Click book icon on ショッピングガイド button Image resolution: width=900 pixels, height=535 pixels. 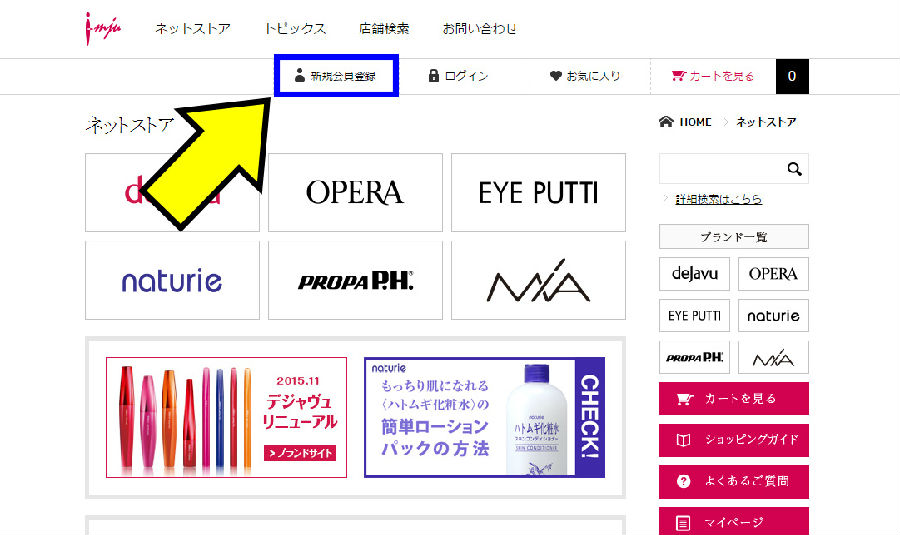tap(683, 440)
